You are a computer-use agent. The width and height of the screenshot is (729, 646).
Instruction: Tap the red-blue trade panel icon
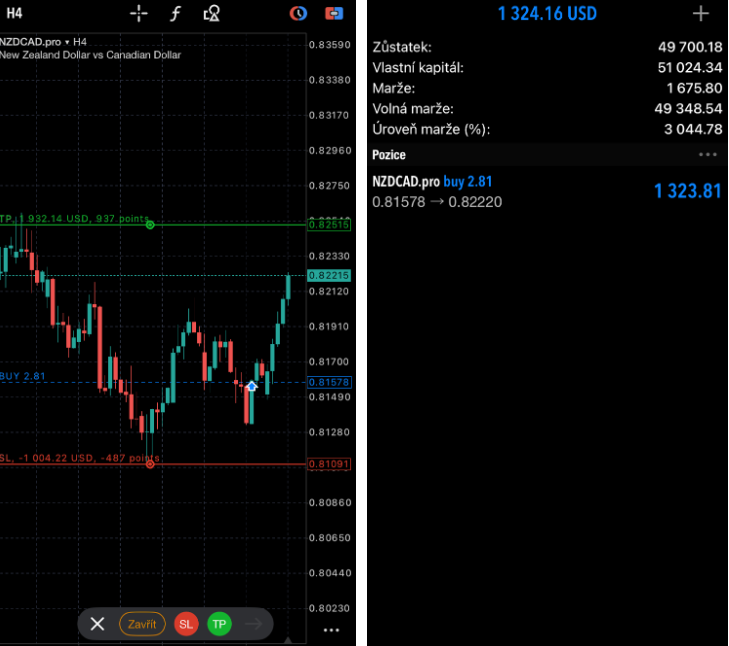pos(335,14)
